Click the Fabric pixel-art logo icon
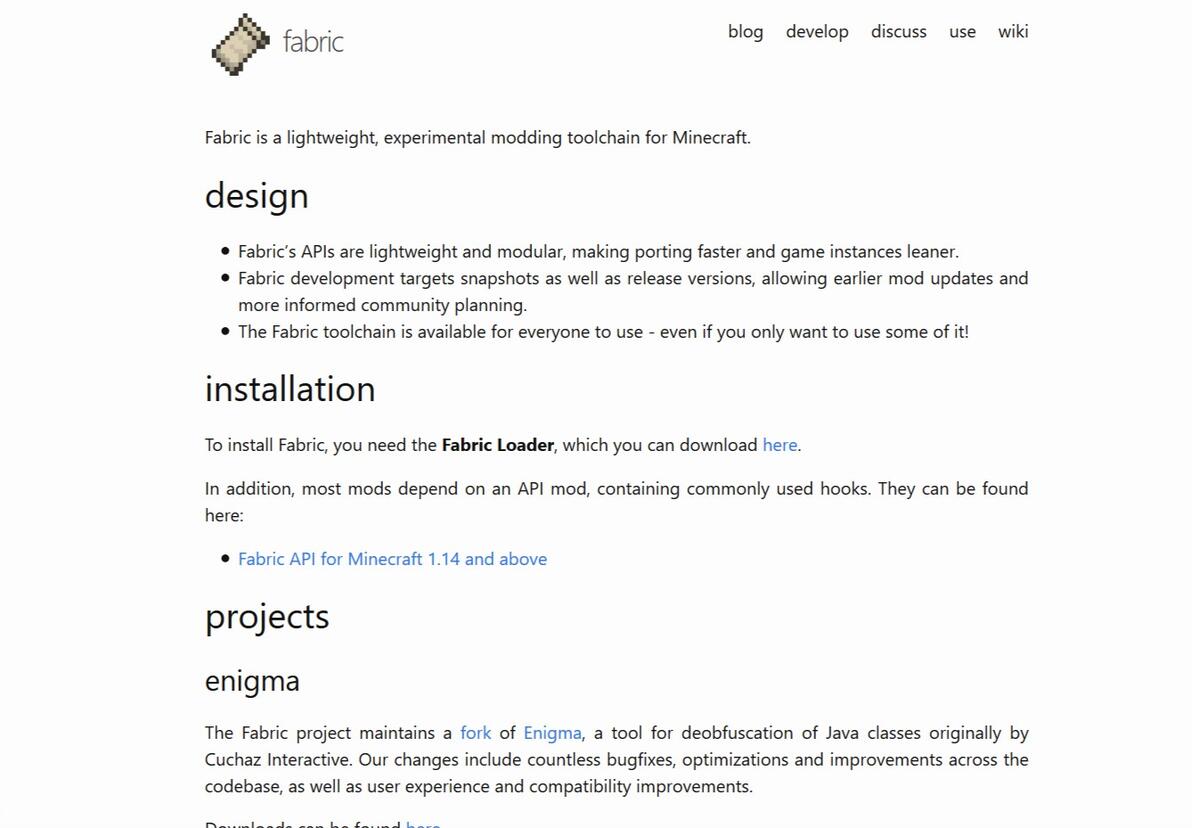The height and width of the screenshot is (828, 1192). tap(240, 44)
